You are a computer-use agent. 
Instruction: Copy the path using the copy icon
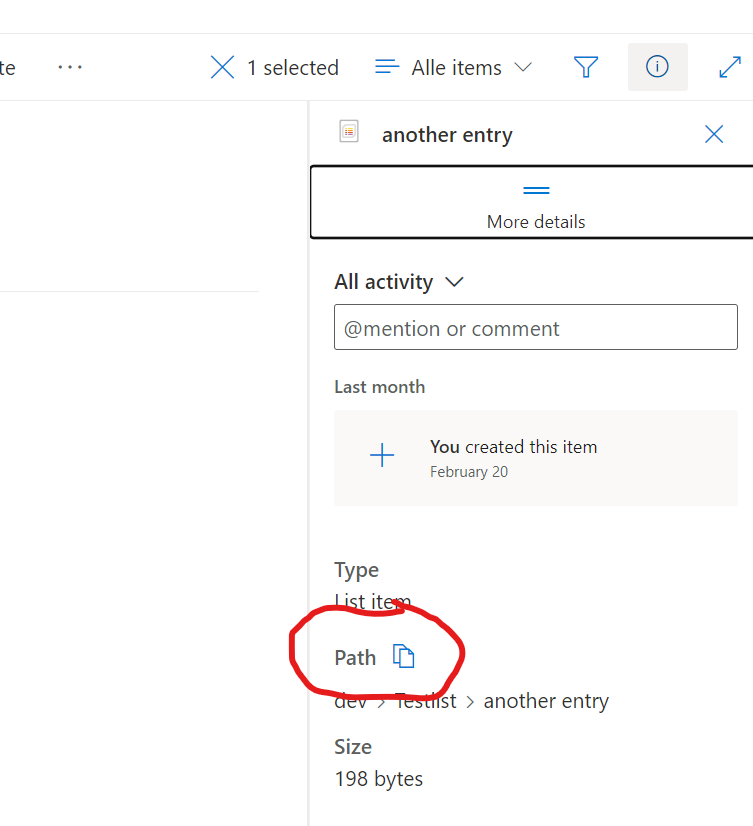(x=404, y=656)
